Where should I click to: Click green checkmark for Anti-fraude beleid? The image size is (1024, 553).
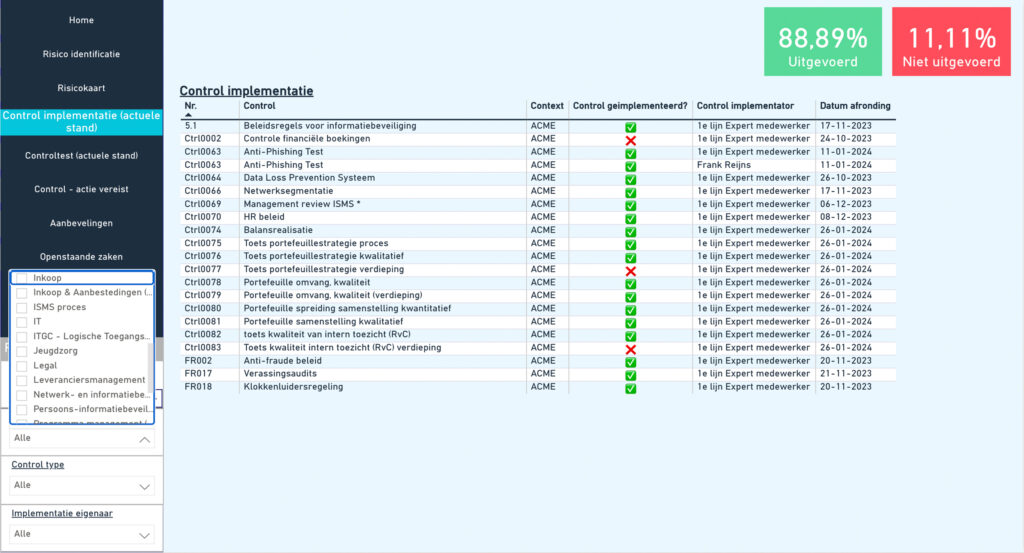[630, 362]
